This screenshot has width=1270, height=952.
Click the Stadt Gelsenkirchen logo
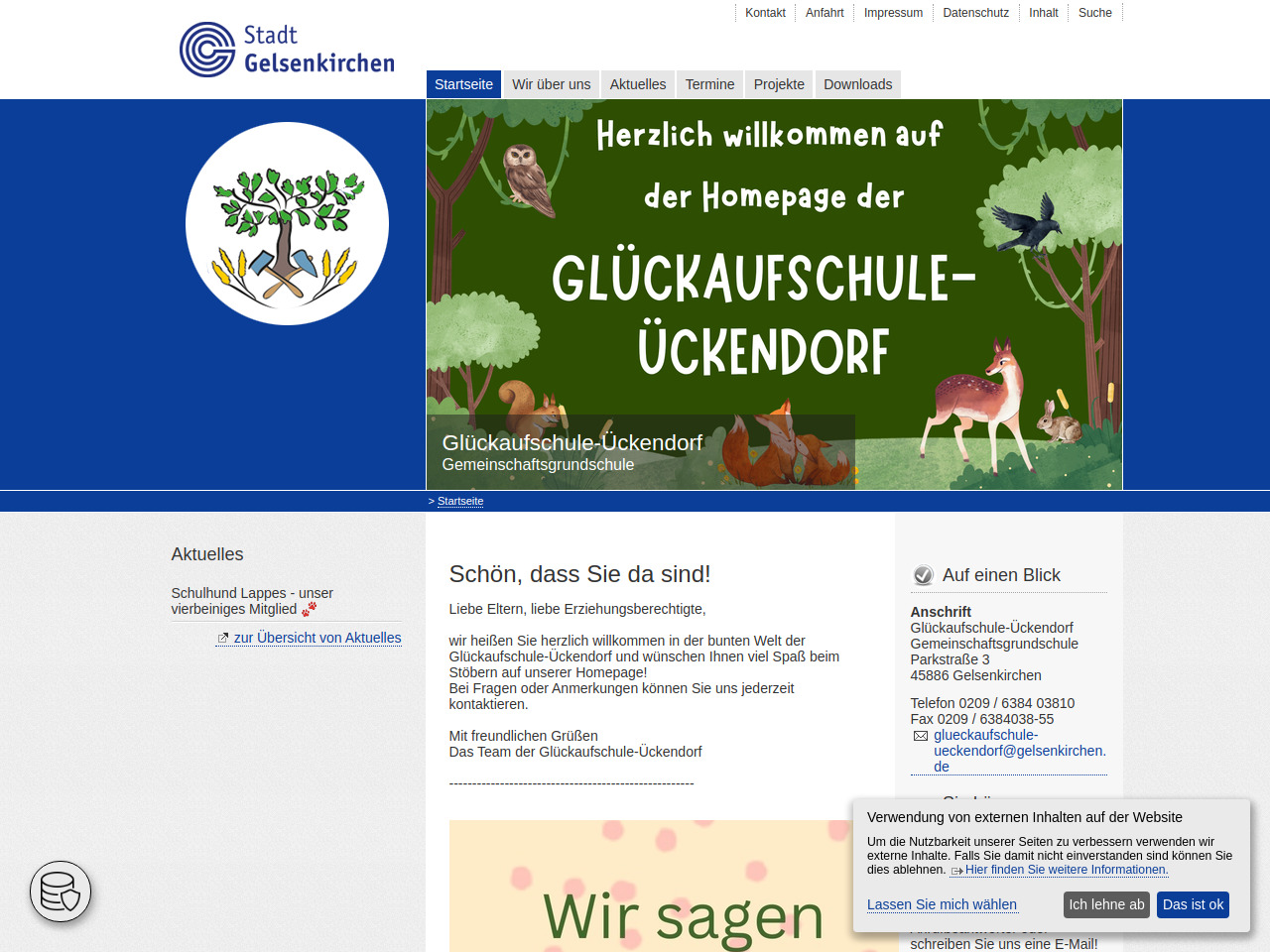[287, 50]
